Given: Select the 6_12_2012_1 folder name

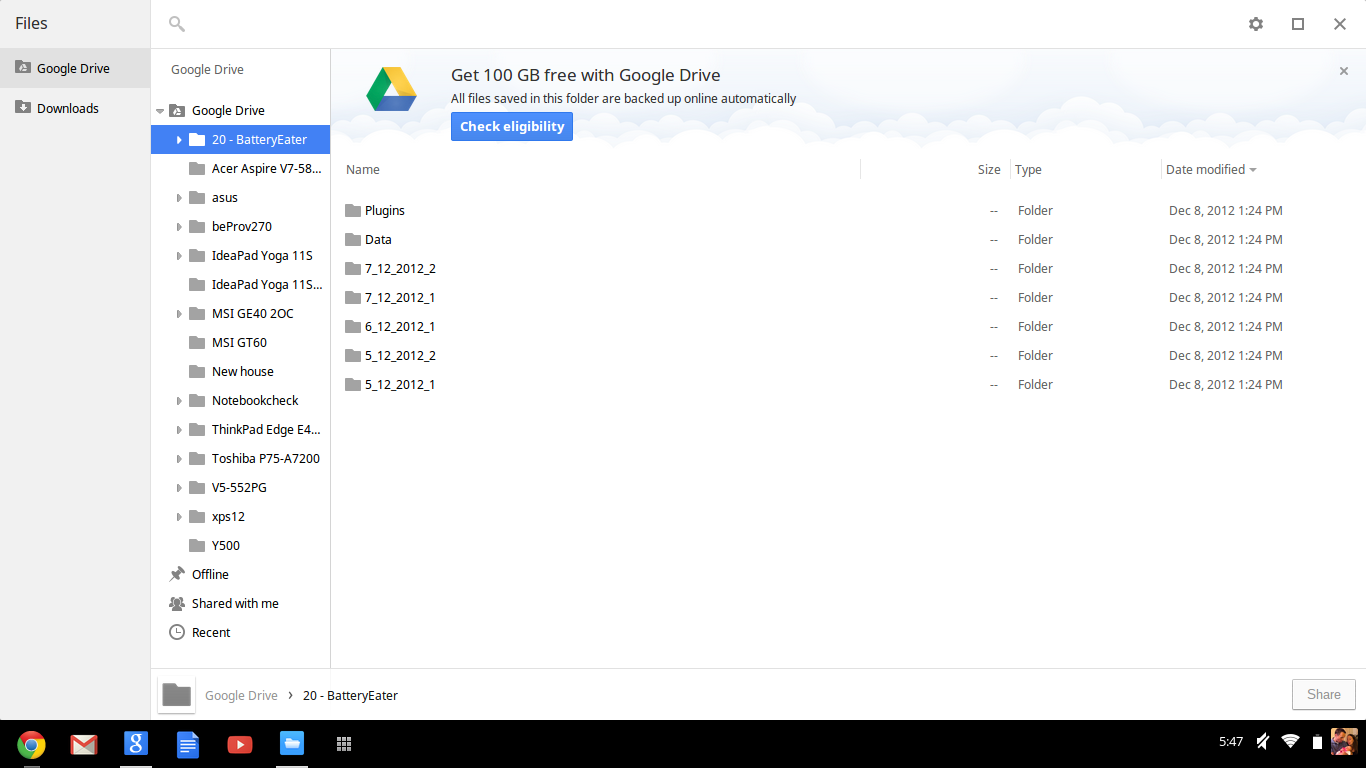Looking at the screenshot, I should coord(400,326).
